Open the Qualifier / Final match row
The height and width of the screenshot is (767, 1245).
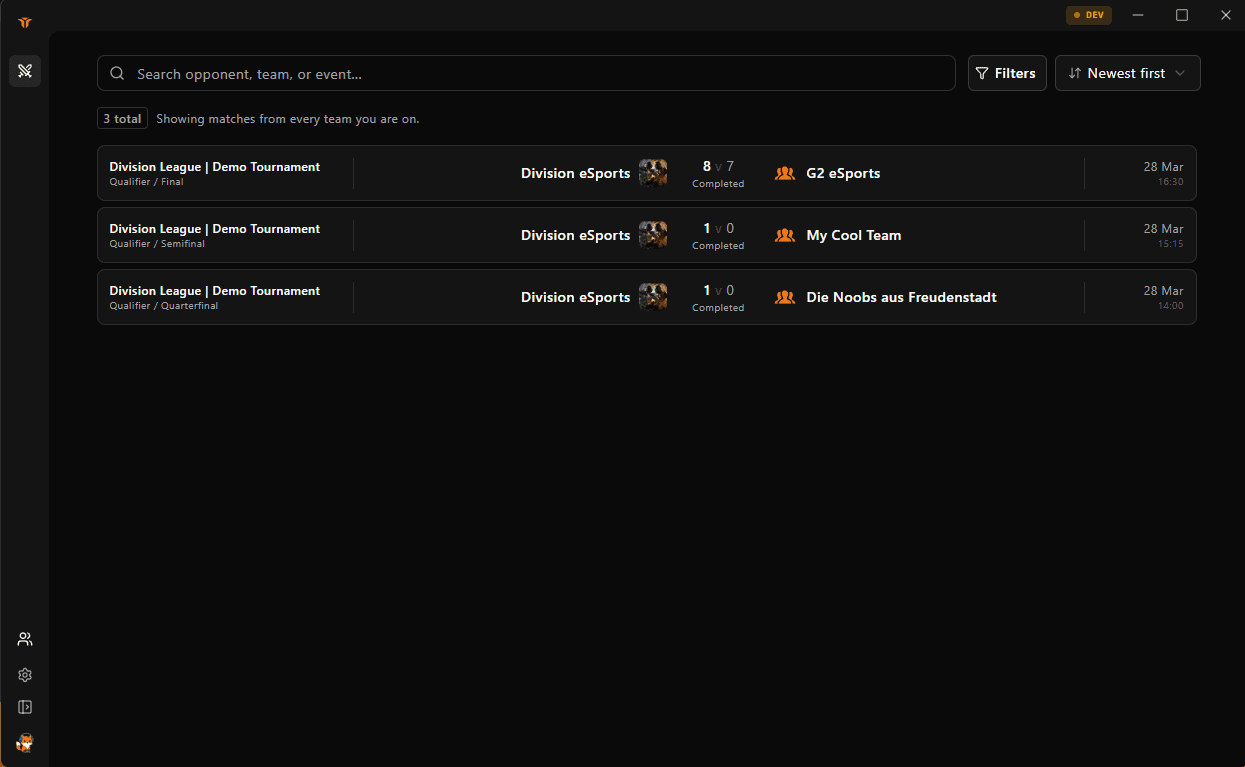(646, 173)
